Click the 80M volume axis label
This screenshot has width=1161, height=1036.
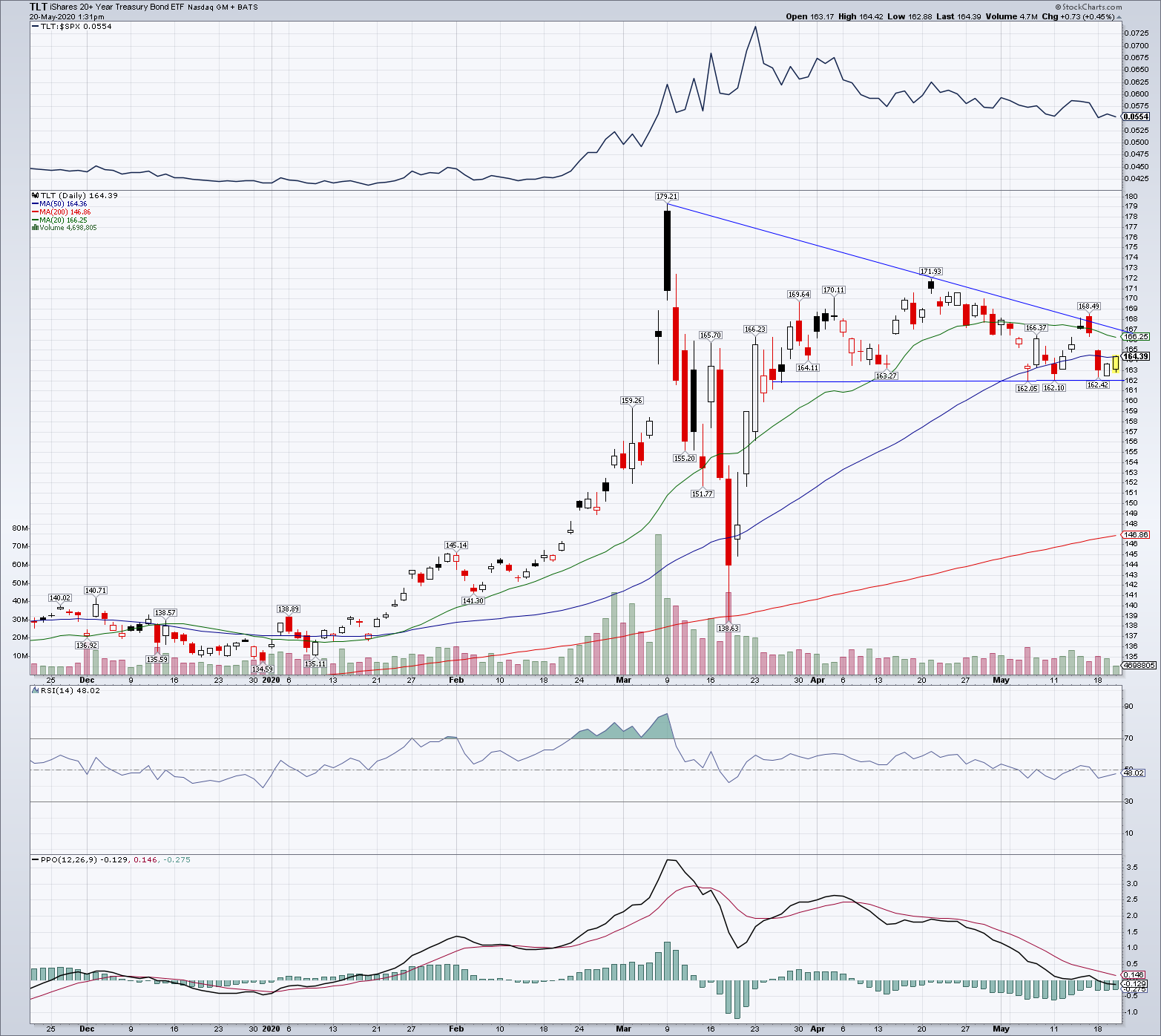point(20,528)
